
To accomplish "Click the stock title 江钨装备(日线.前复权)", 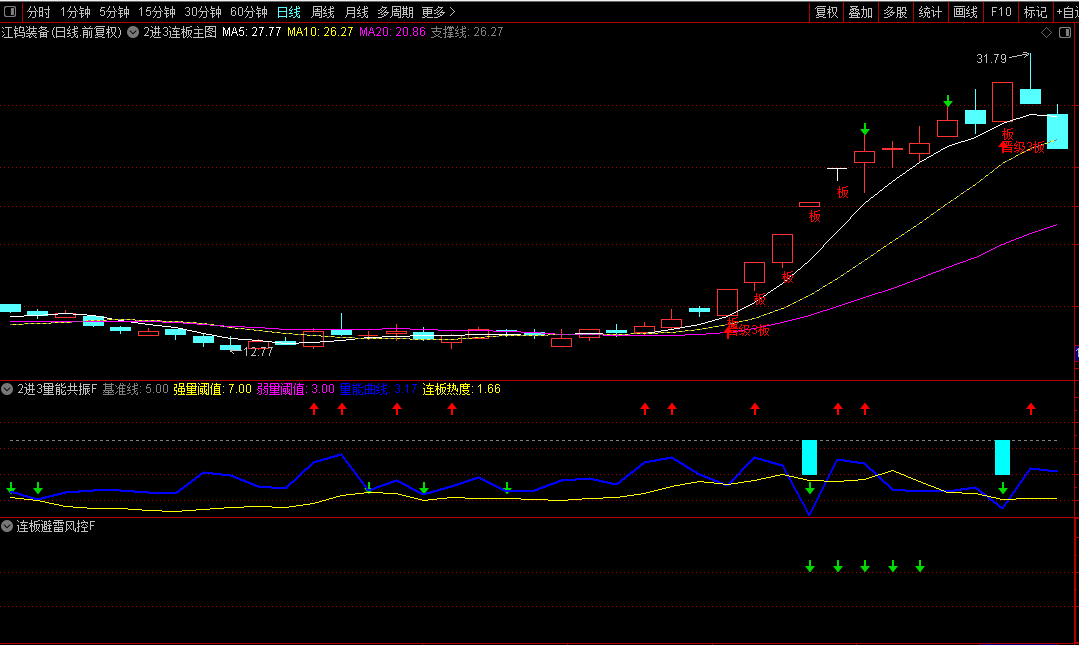I will [x=61, y=32].
